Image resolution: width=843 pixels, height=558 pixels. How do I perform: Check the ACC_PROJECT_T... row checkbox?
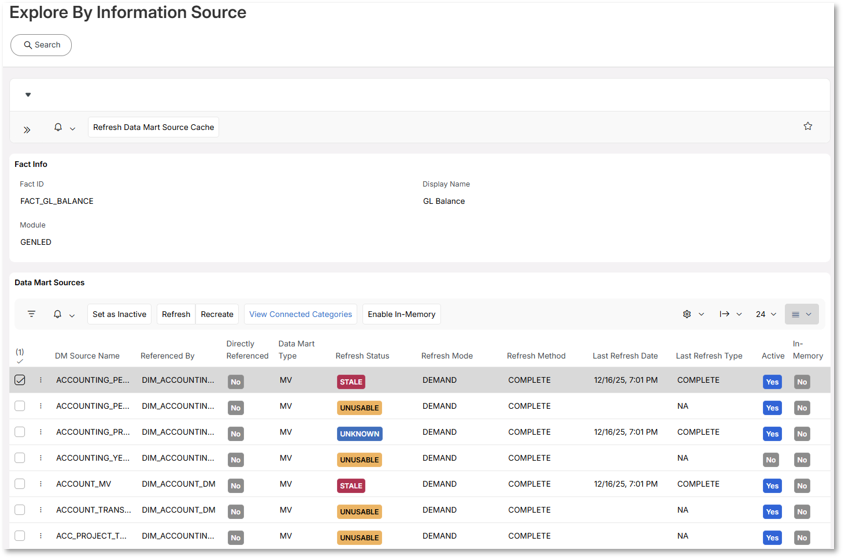click(20, 536)
